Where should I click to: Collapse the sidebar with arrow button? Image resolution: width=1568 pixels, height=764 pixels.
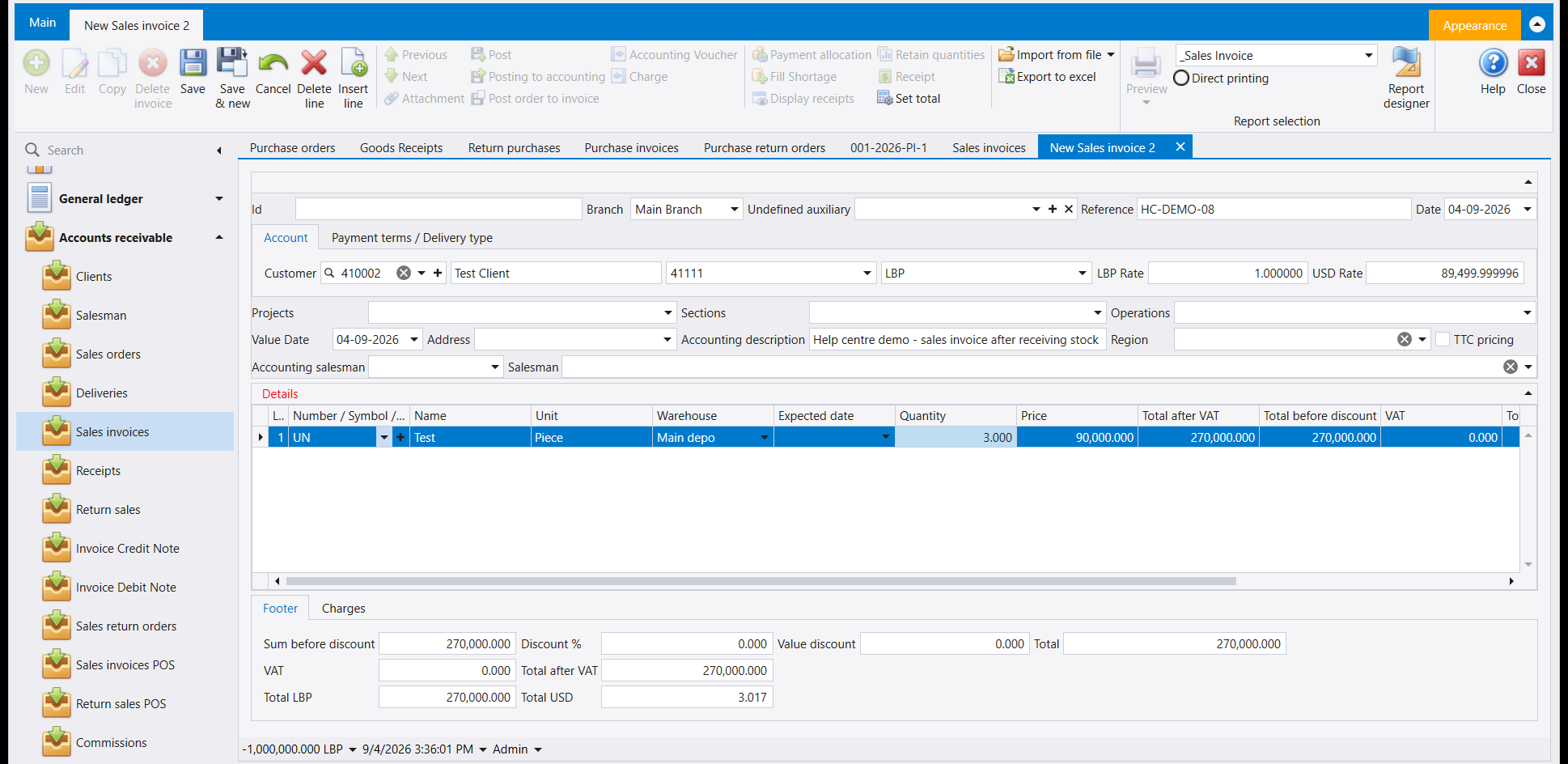[219, 151]
